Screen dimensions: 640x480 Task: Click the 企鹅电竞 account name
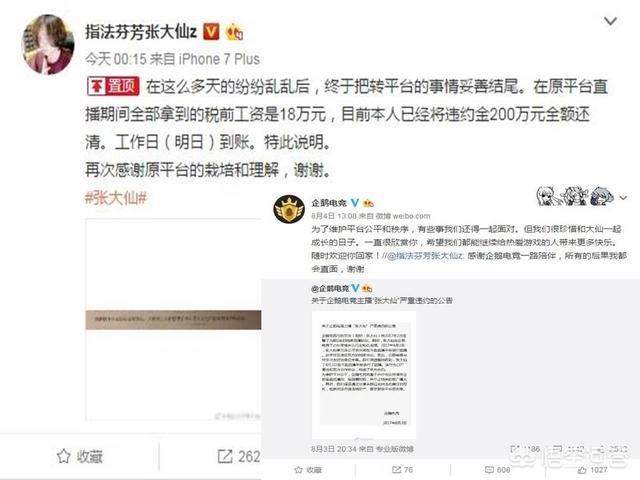click(x=329, y=203)
